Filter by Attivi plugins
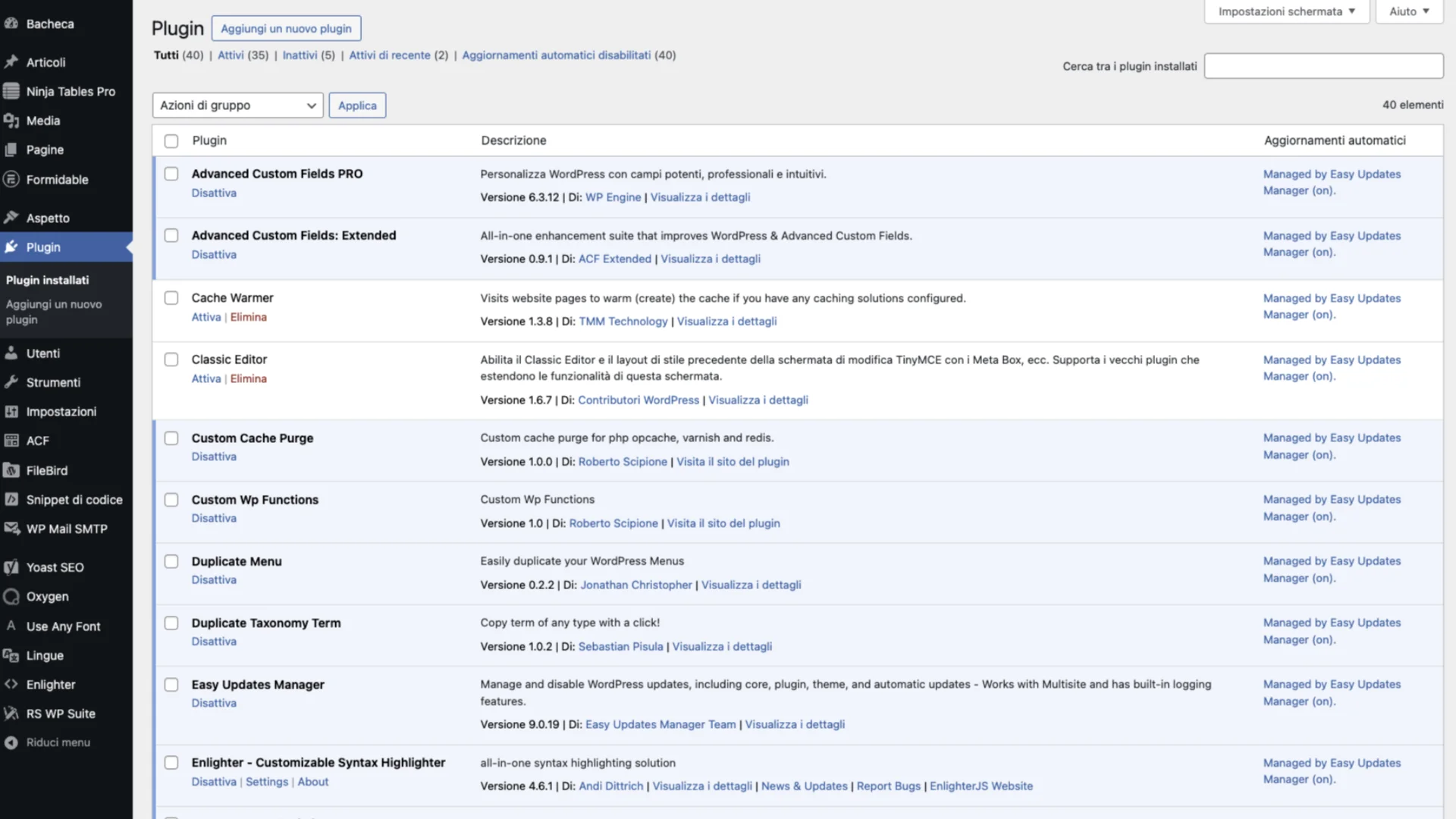Viewport: 1456px width, 819px height. [231, 55]
